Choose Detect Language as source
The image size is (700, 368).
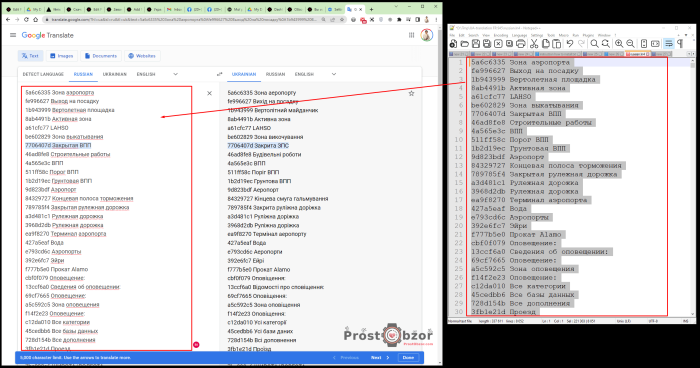click(43, 74)
